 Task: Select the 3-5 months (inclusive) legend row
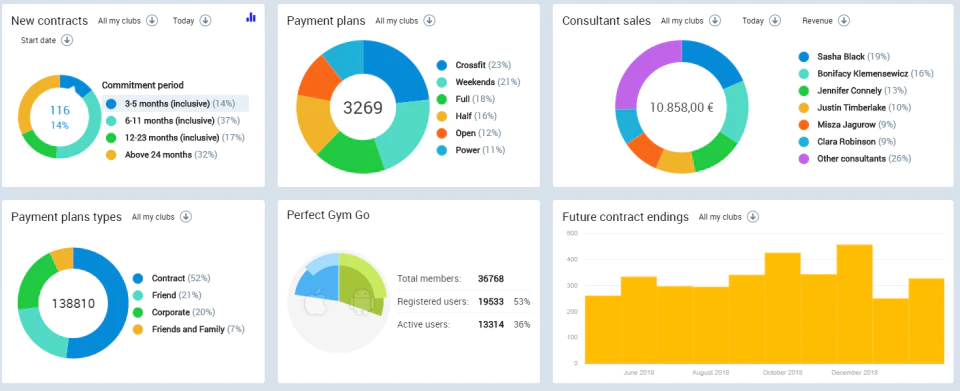point(175,103)
